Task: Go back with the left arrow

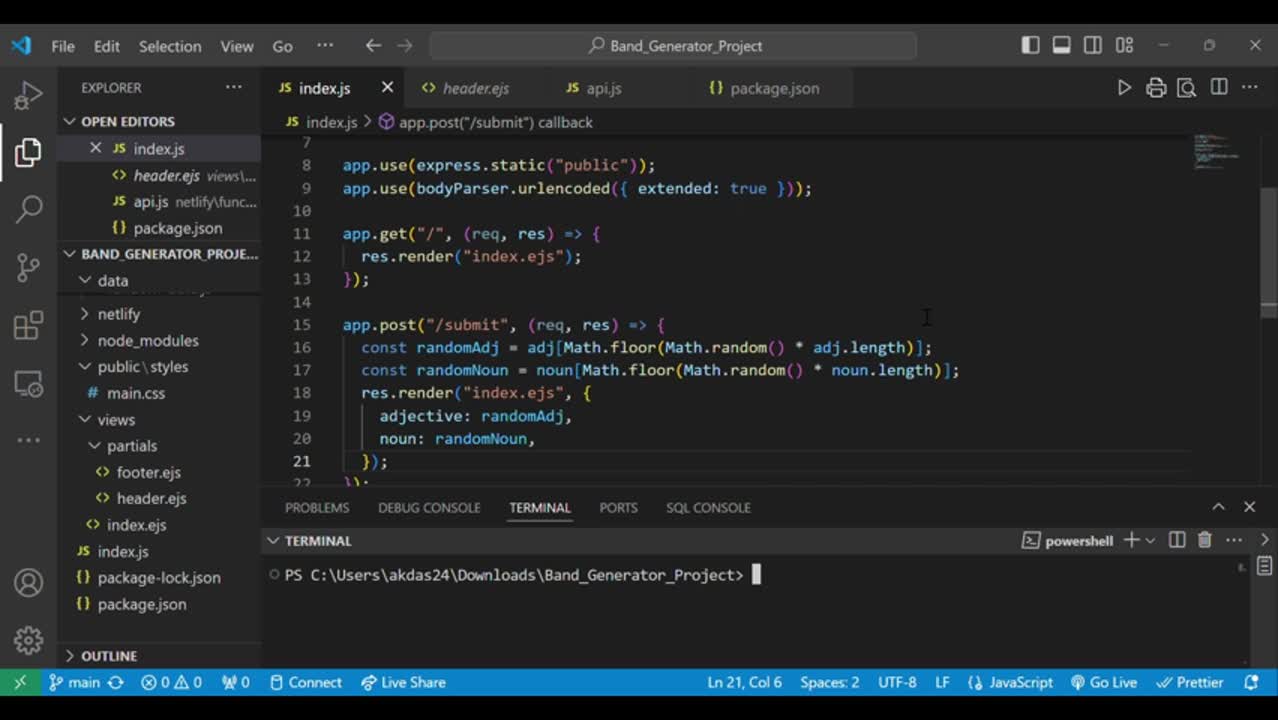Action: pos(373,45)
